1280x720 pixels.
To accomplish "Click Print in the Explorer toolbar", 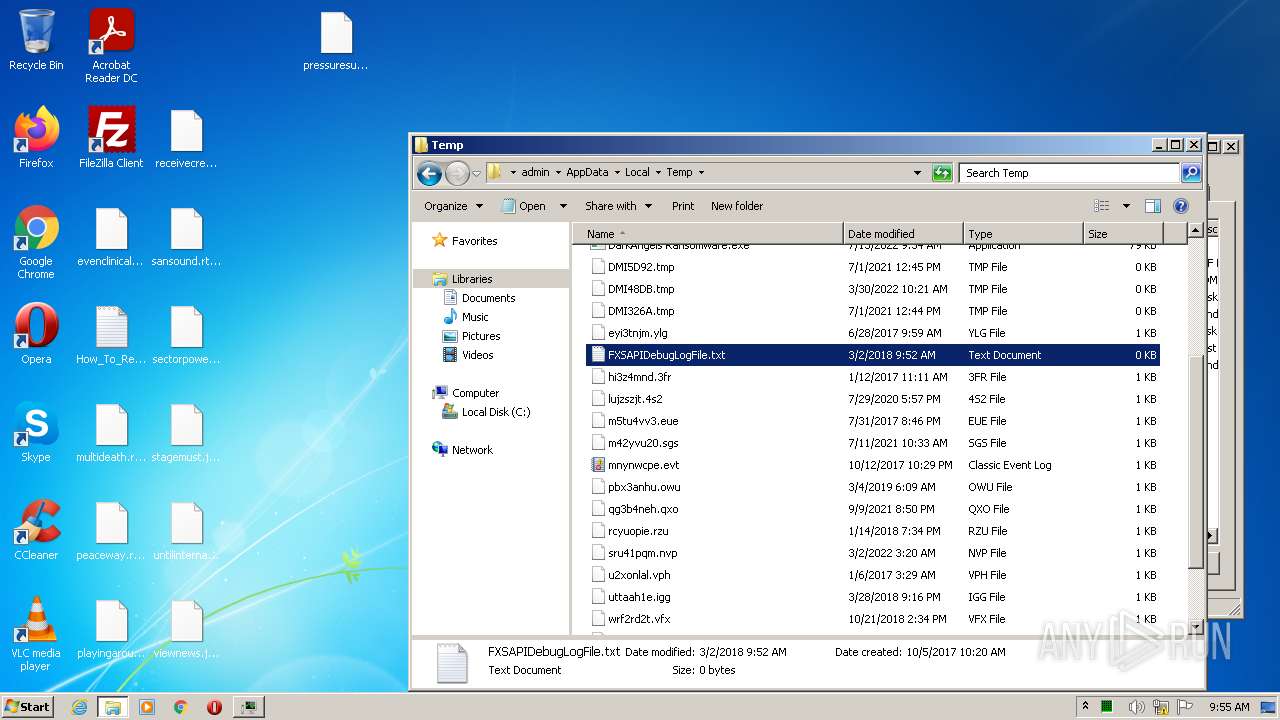I will pos(683,206).
